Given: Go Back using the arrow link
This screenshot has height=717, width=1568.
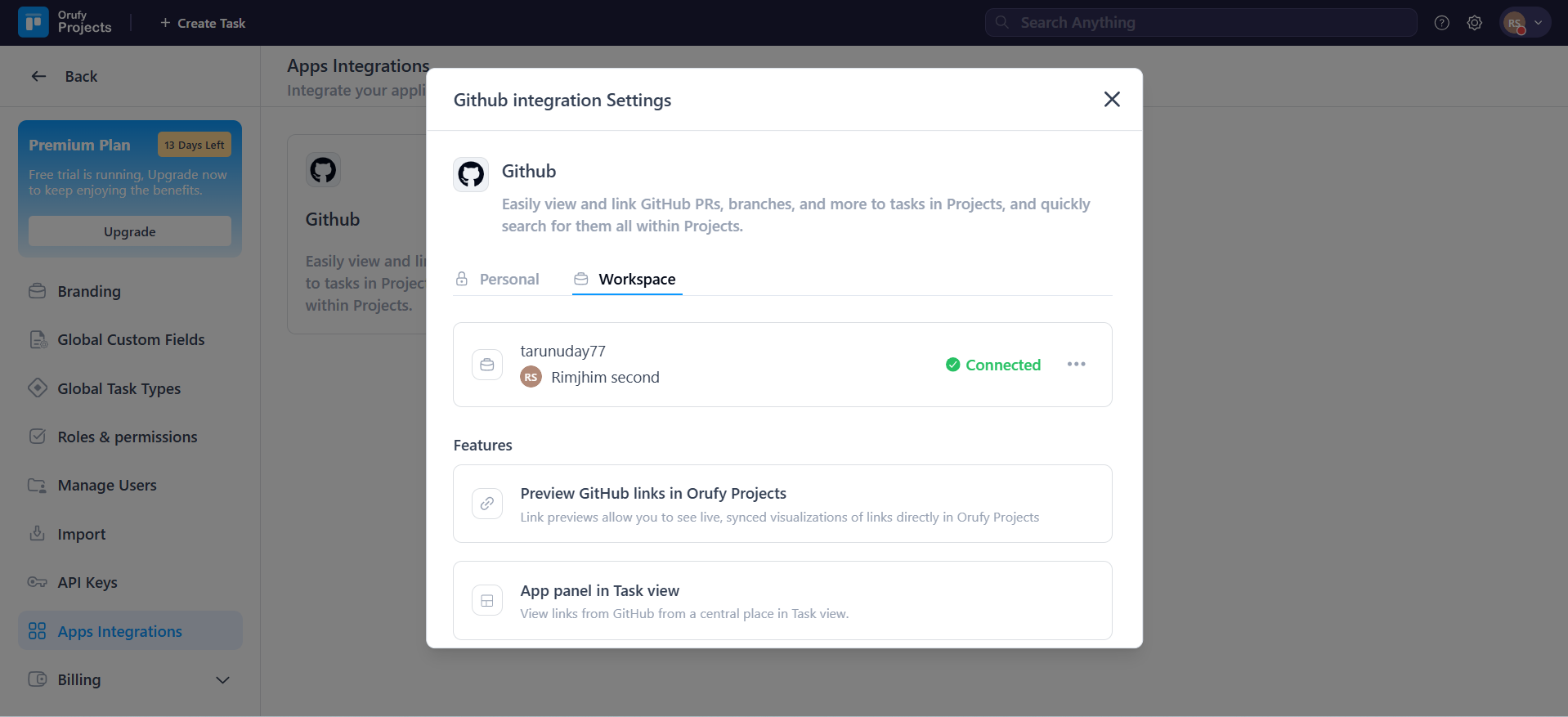Looking at the screenshot, I should [x=65, y=77].
